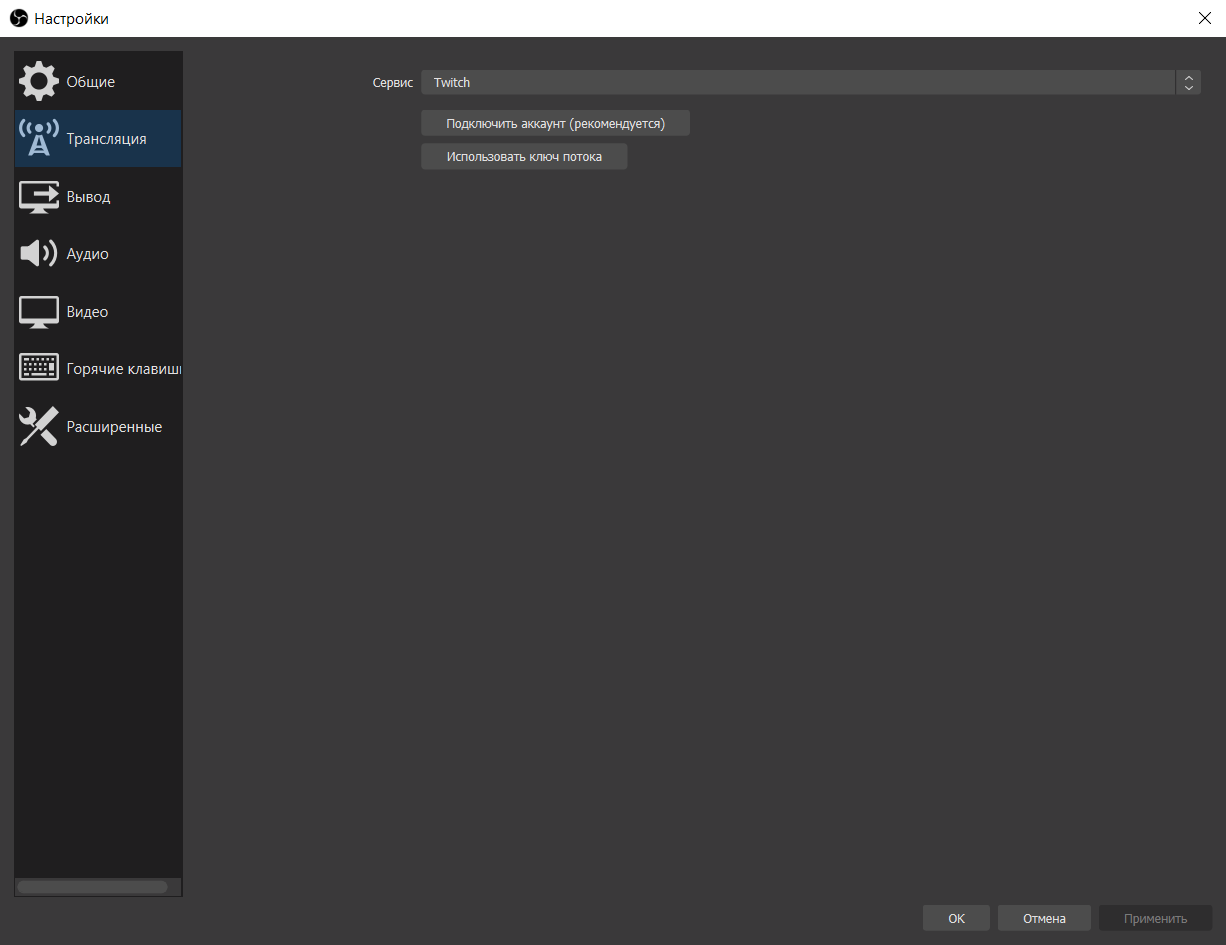Image resolution: width=1226 pixels, height=945 pixels.
Task: Click the up-down arrows of Сервис combo box
Action: click(x=1188, y=82)
